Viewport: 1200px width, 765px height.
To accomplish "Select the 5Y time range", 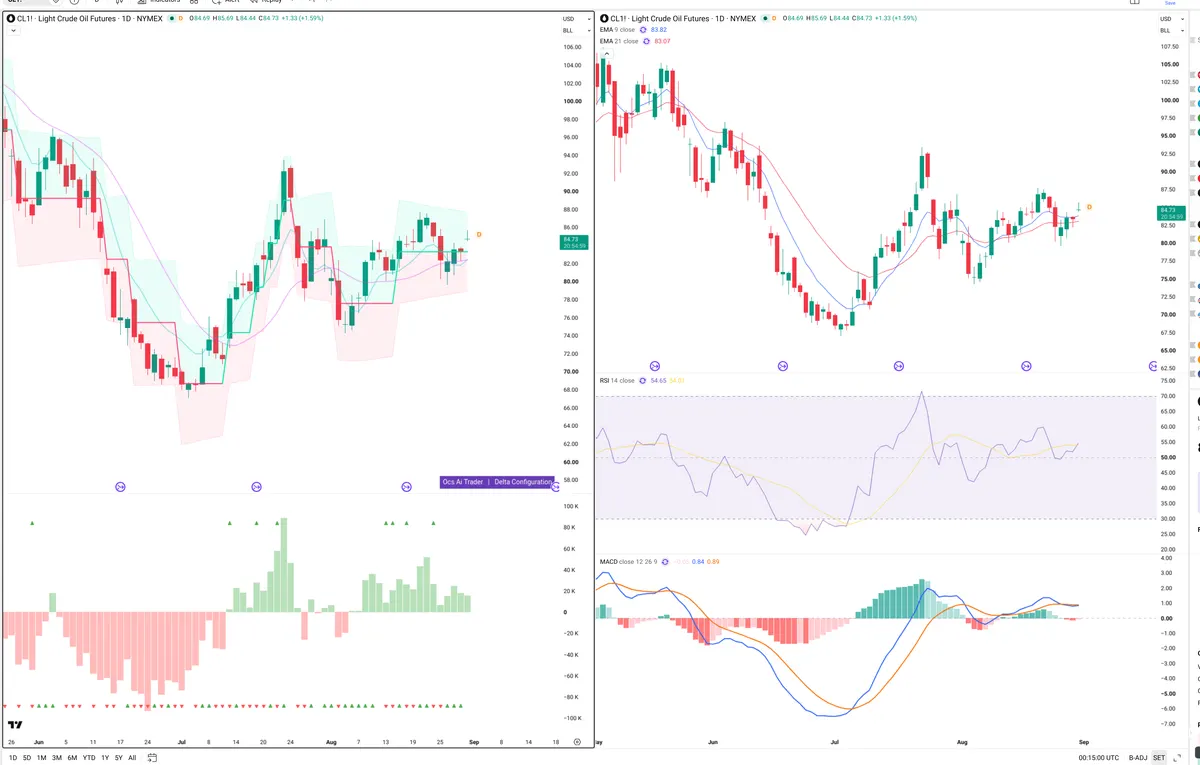I will pos(118,757).
